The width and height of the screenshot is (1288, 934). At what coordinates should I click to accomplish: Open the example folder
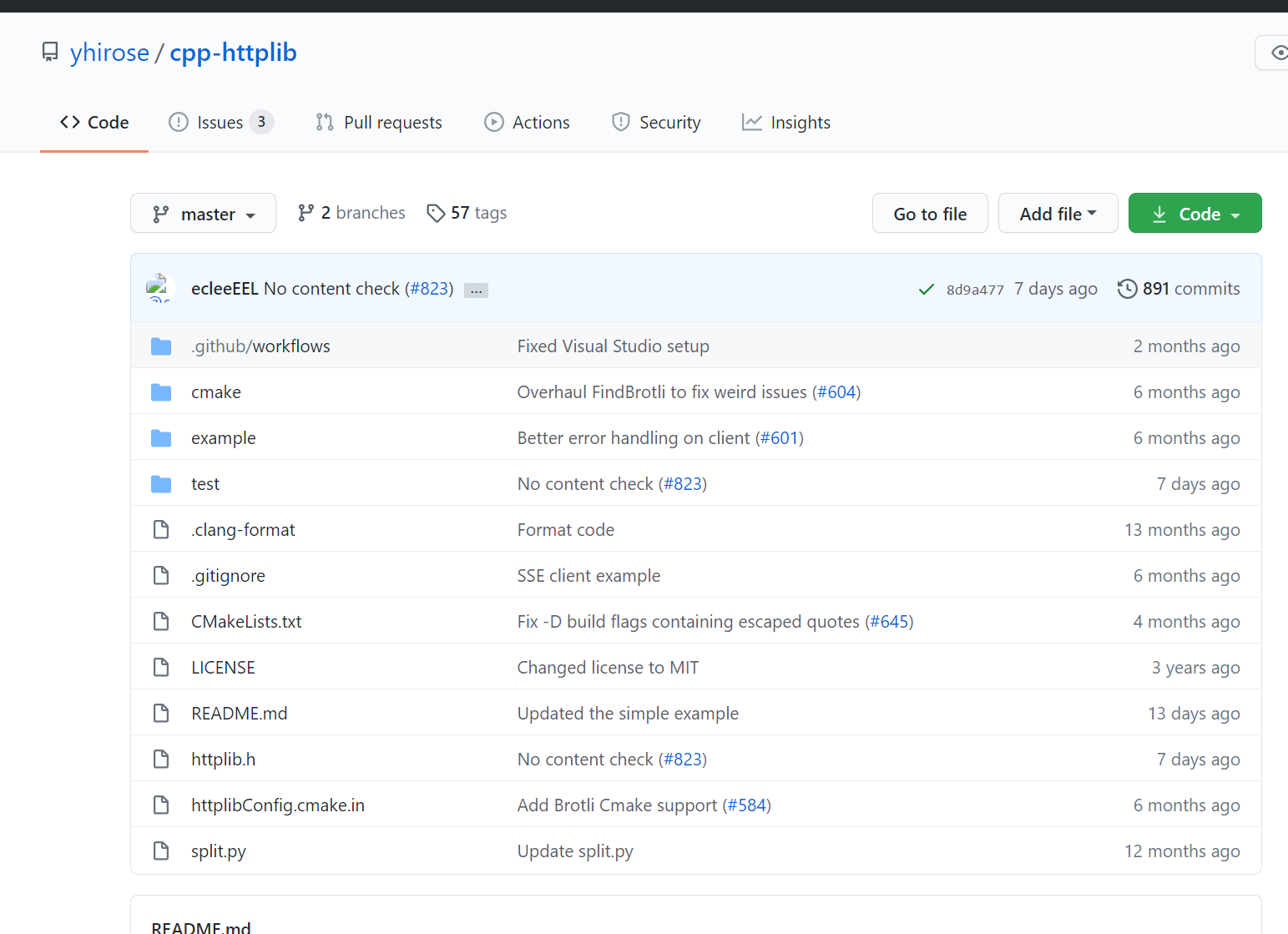click(x=224, y=438)
